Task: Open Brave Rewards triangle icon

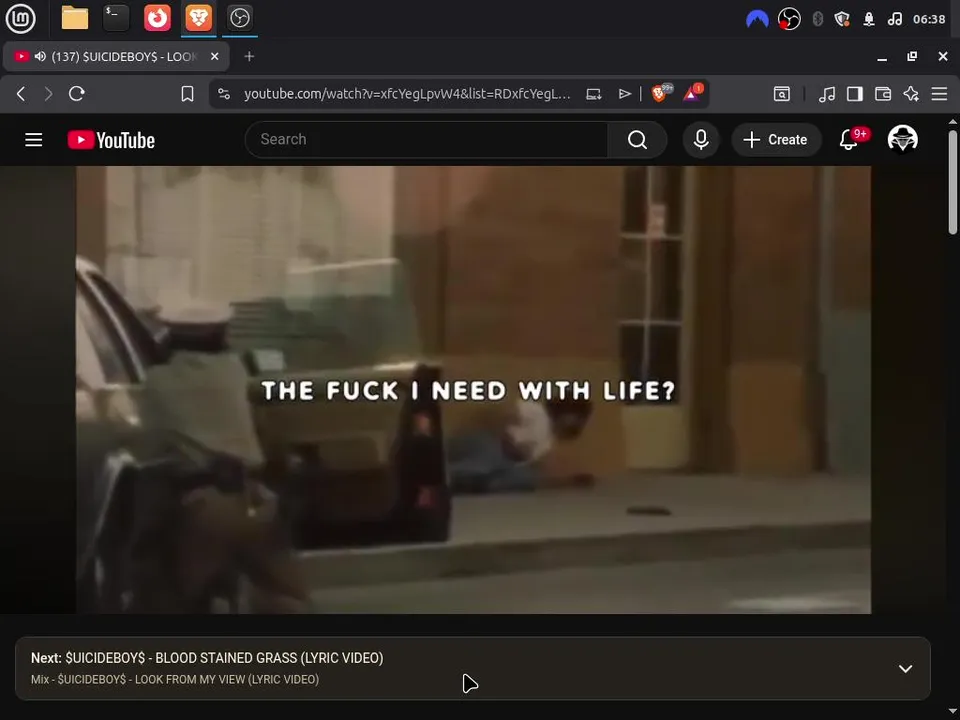Action: click(x=692, y=93)
